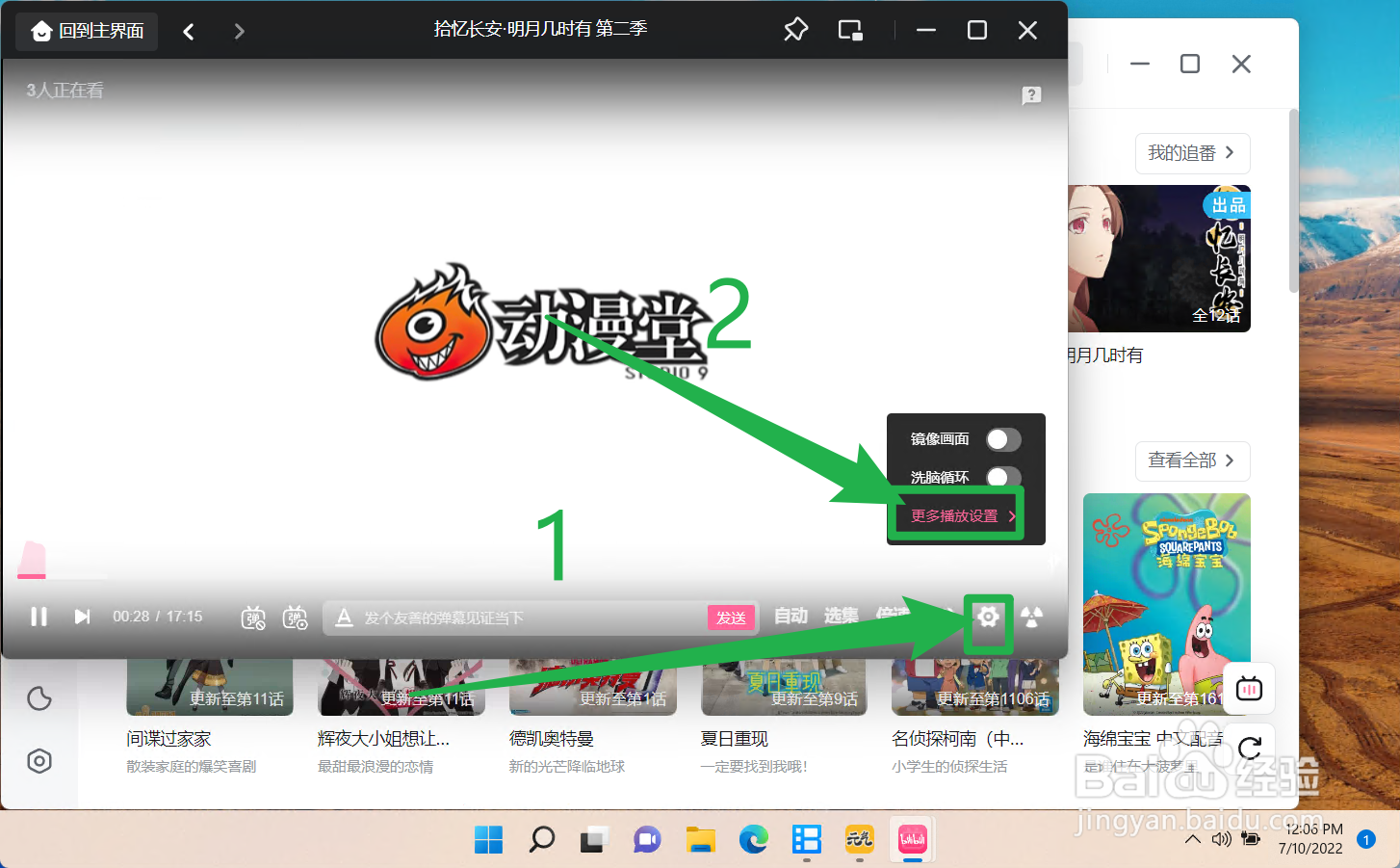Open Task View on taskbar
This screenshot has width=1400, height=868.
[594, 840]
